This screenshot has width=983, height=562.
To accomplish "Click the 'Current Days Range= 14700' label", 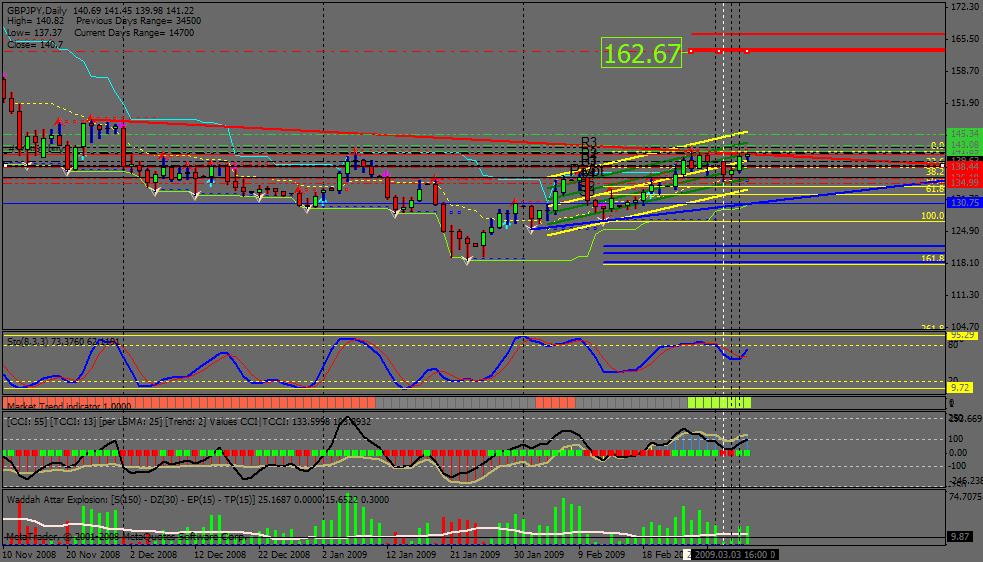I will (134, 33).
